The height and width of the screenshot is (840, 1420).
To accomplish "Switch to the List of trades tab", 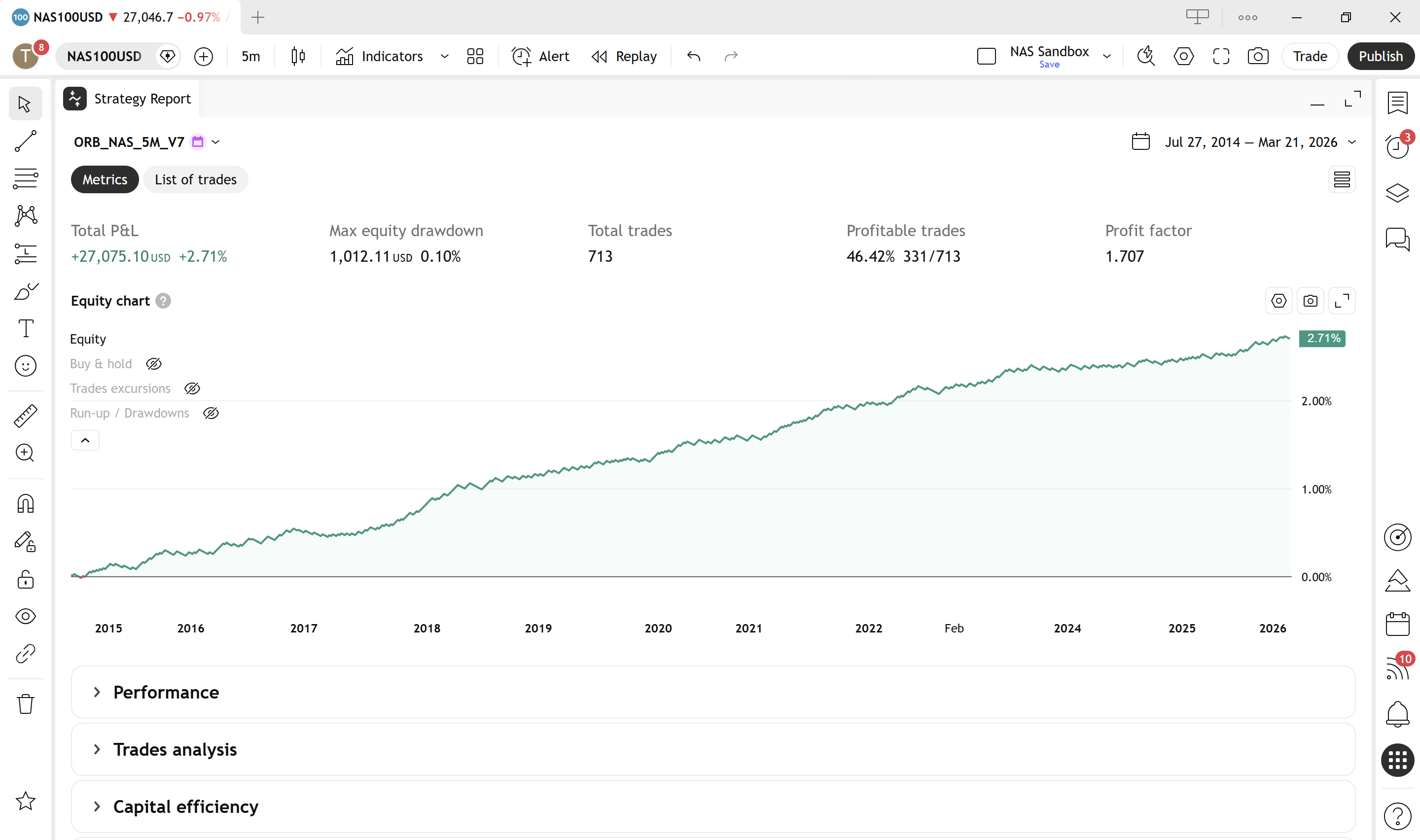I will point(195,179).
